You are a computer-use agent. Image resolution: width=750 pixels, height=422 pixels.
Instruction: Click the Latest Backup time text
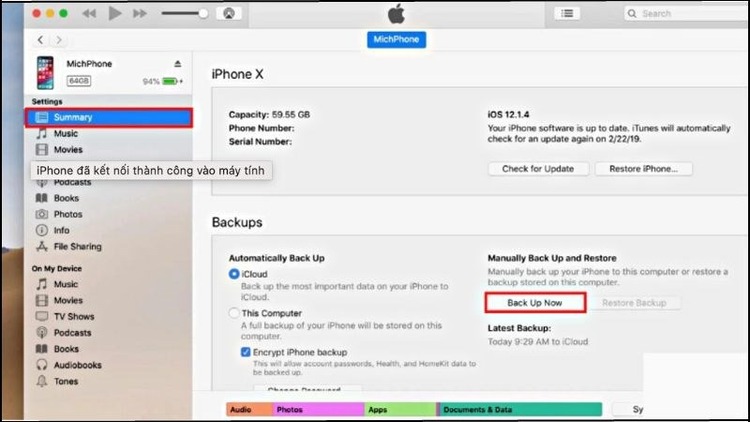pos(538,342)
